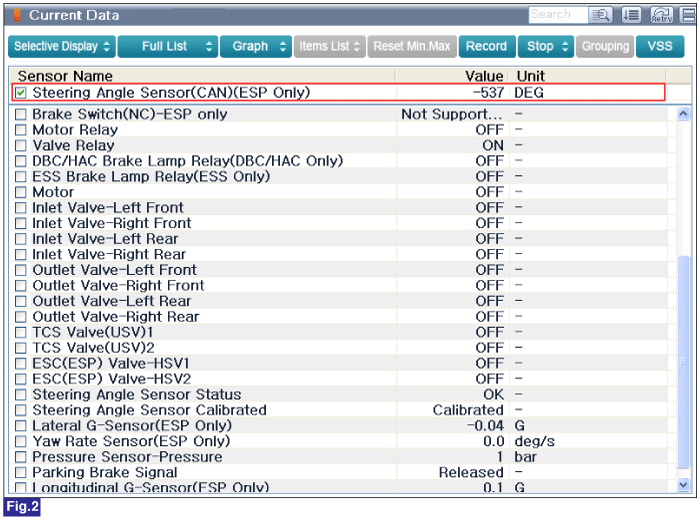Check ESC(ESP) Valve-HSV1 checkbox
This screenshot has width=700, height=520.
point(21,363)
